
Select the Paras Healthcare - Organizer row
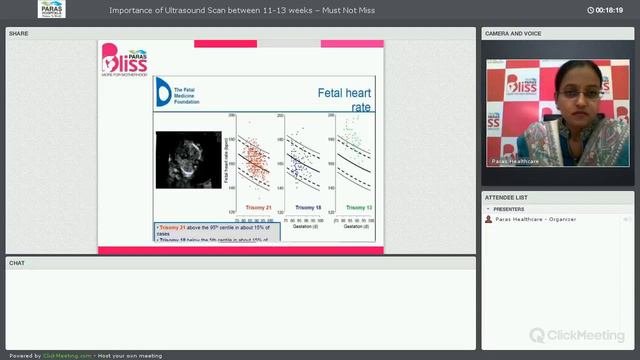tap(558, 220)
